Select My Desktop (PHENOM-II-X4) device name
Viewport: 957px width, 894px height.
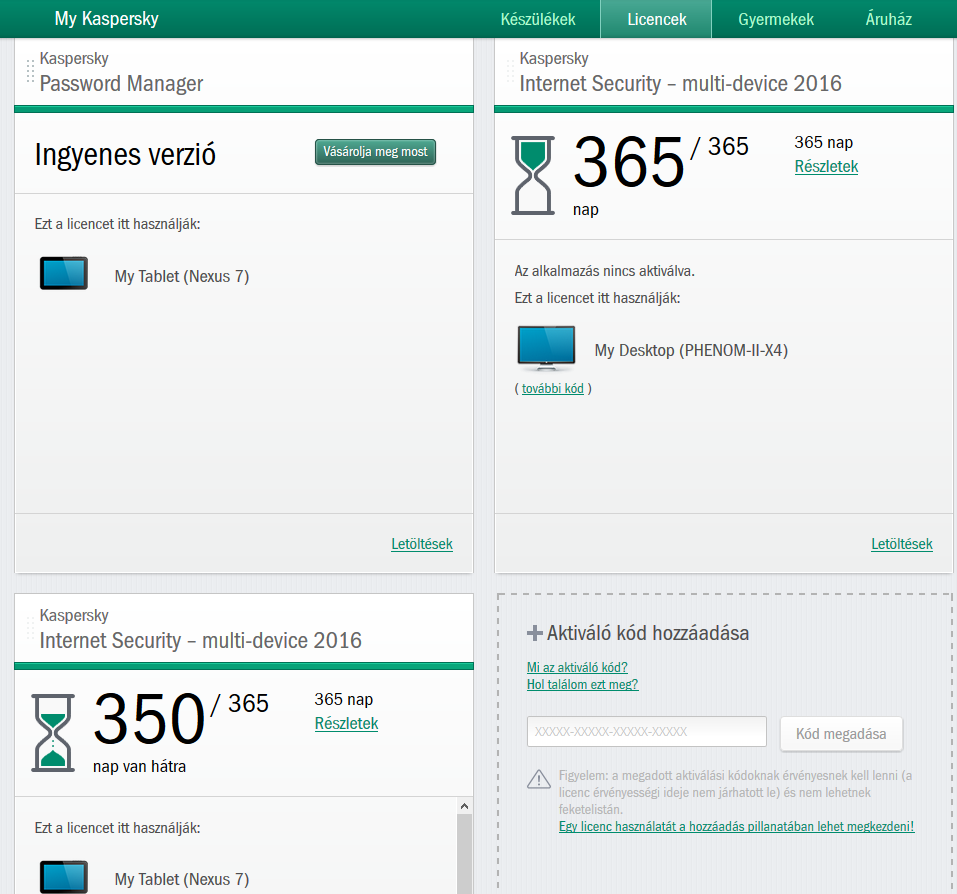tap(692, 350)
